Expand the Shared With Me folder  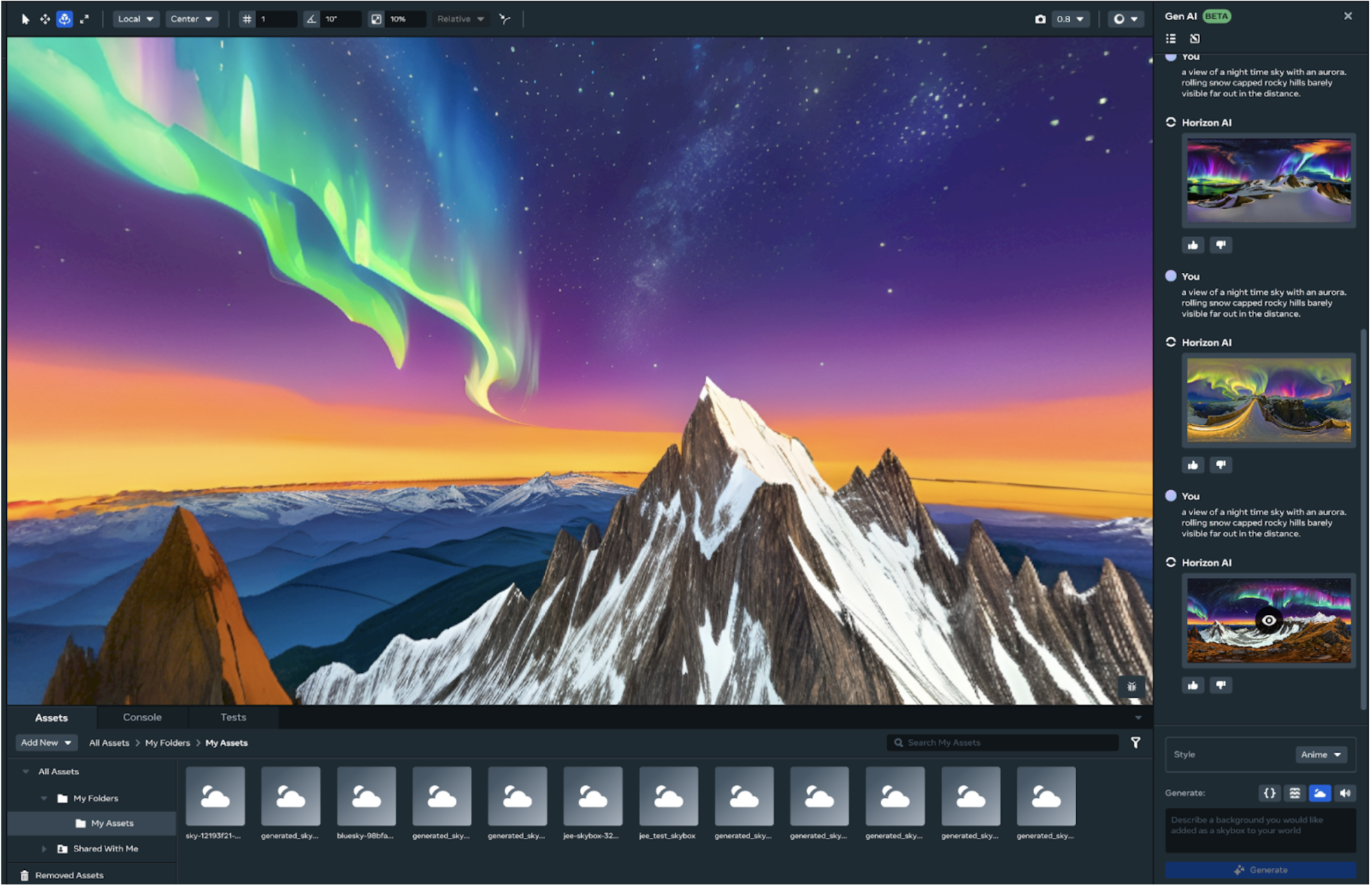click(x=45, y=849)
